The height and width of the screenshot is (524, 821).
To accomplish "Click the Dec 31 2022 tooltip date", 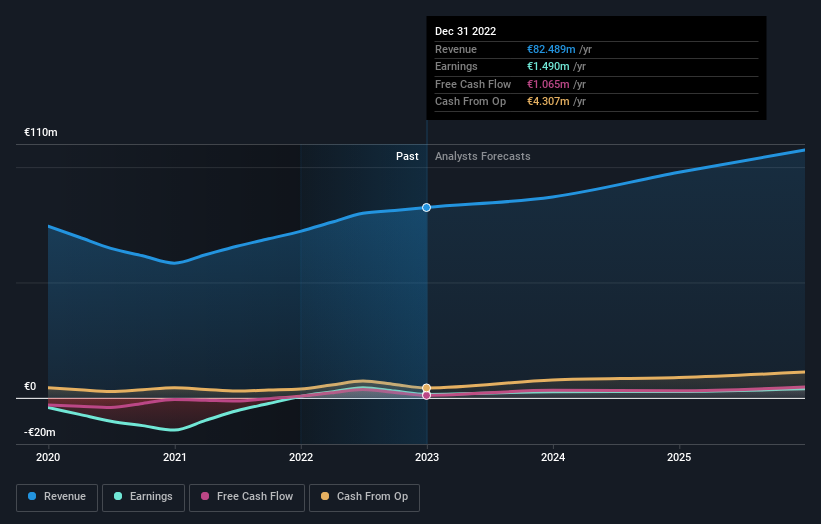I will point(465,31).
